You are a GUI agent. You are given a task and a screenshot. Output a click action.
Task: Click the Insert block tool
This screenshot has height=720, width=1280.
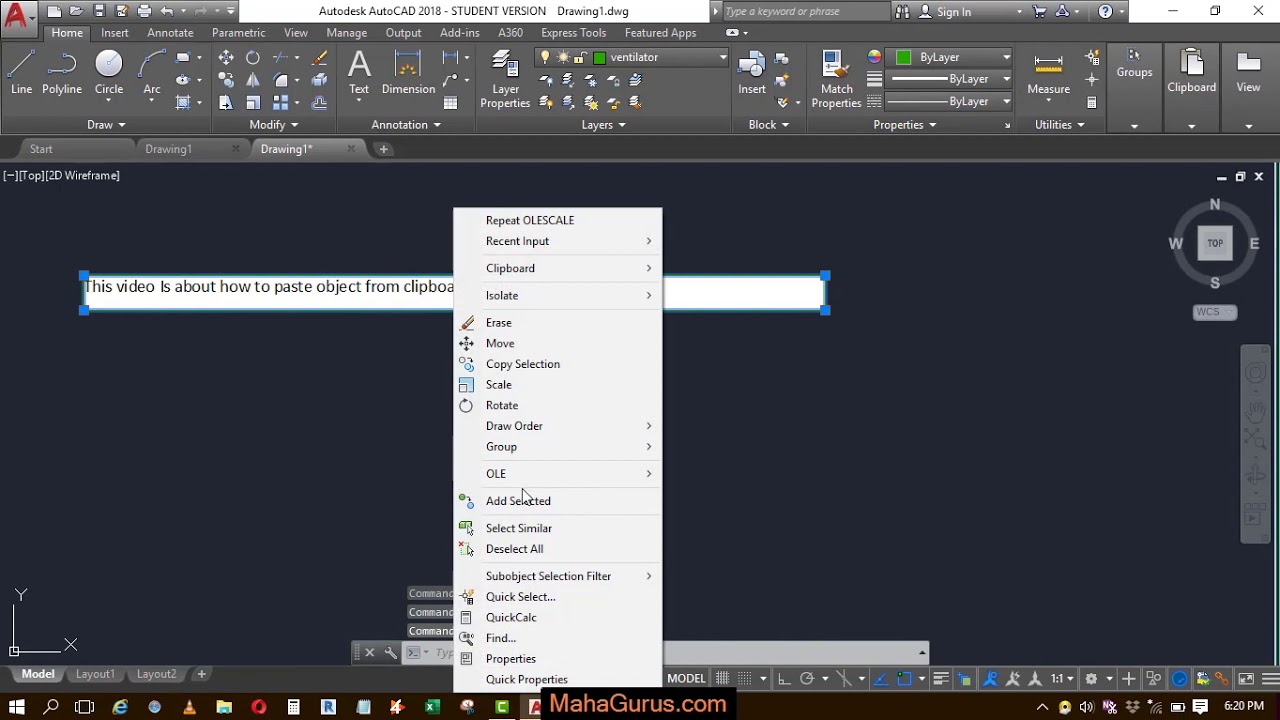click(752, 74)
